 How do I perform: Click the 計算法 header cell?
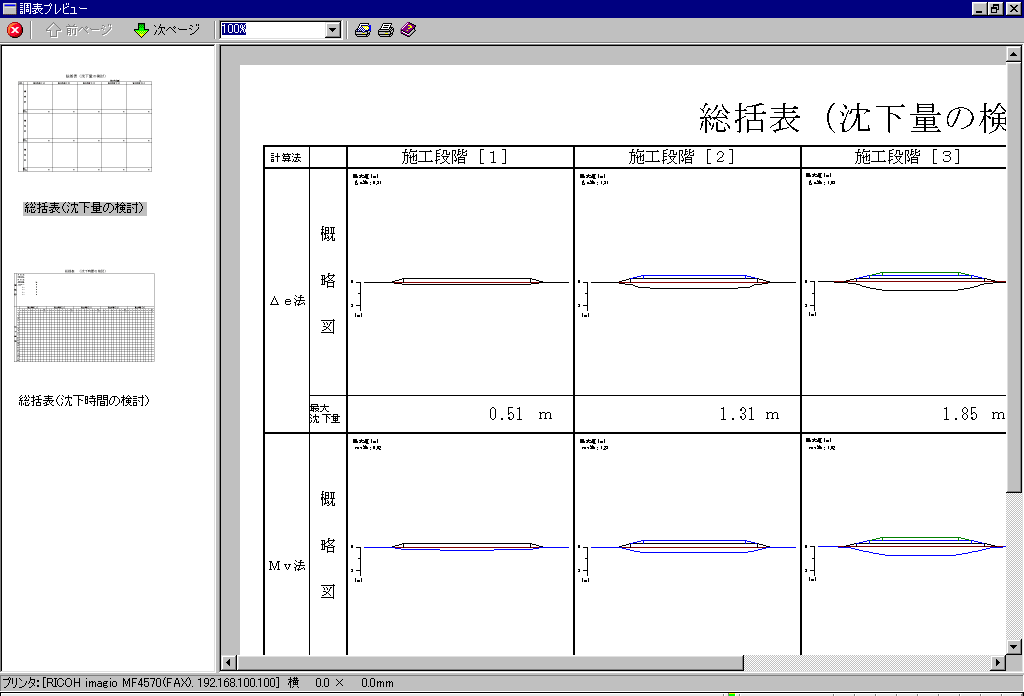pyautogui.click(x=286, y=157)
